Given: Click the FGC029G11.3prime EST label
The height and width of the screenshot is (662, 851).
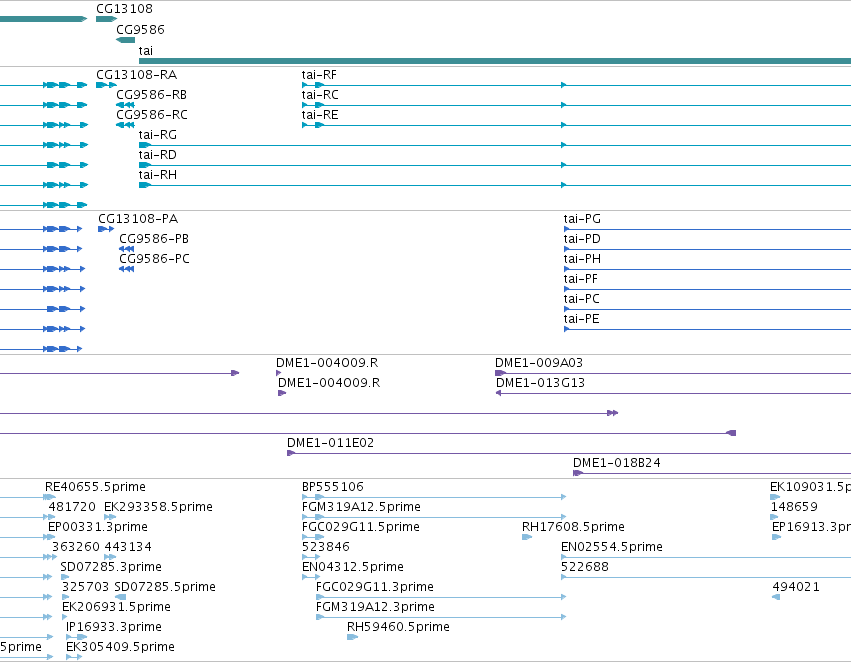Looking at the screenshot, I should (x=374, y=587).
